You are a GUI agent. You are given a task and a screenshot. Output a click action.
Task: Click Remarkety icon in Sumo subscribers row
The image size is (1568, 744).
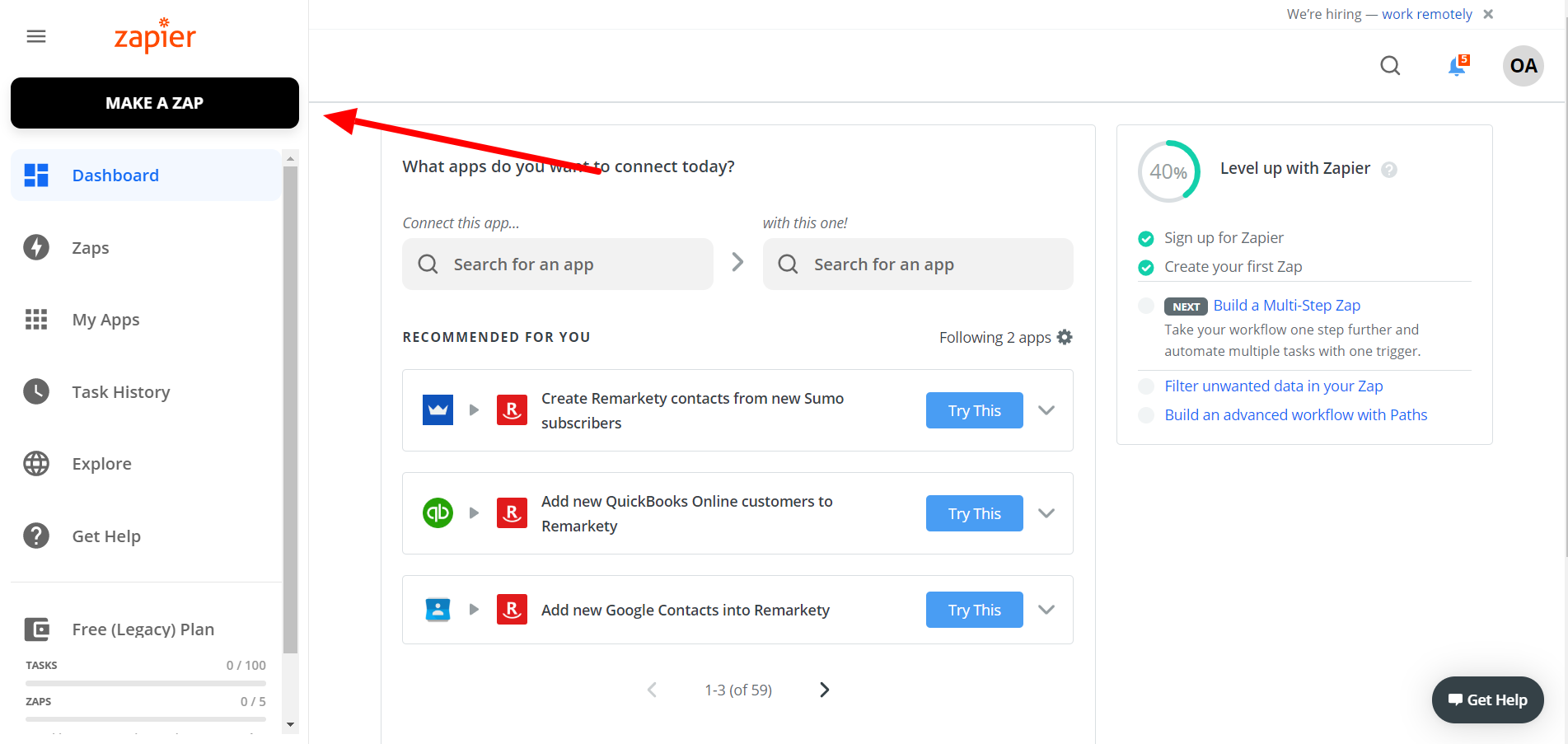pos(512,410)
